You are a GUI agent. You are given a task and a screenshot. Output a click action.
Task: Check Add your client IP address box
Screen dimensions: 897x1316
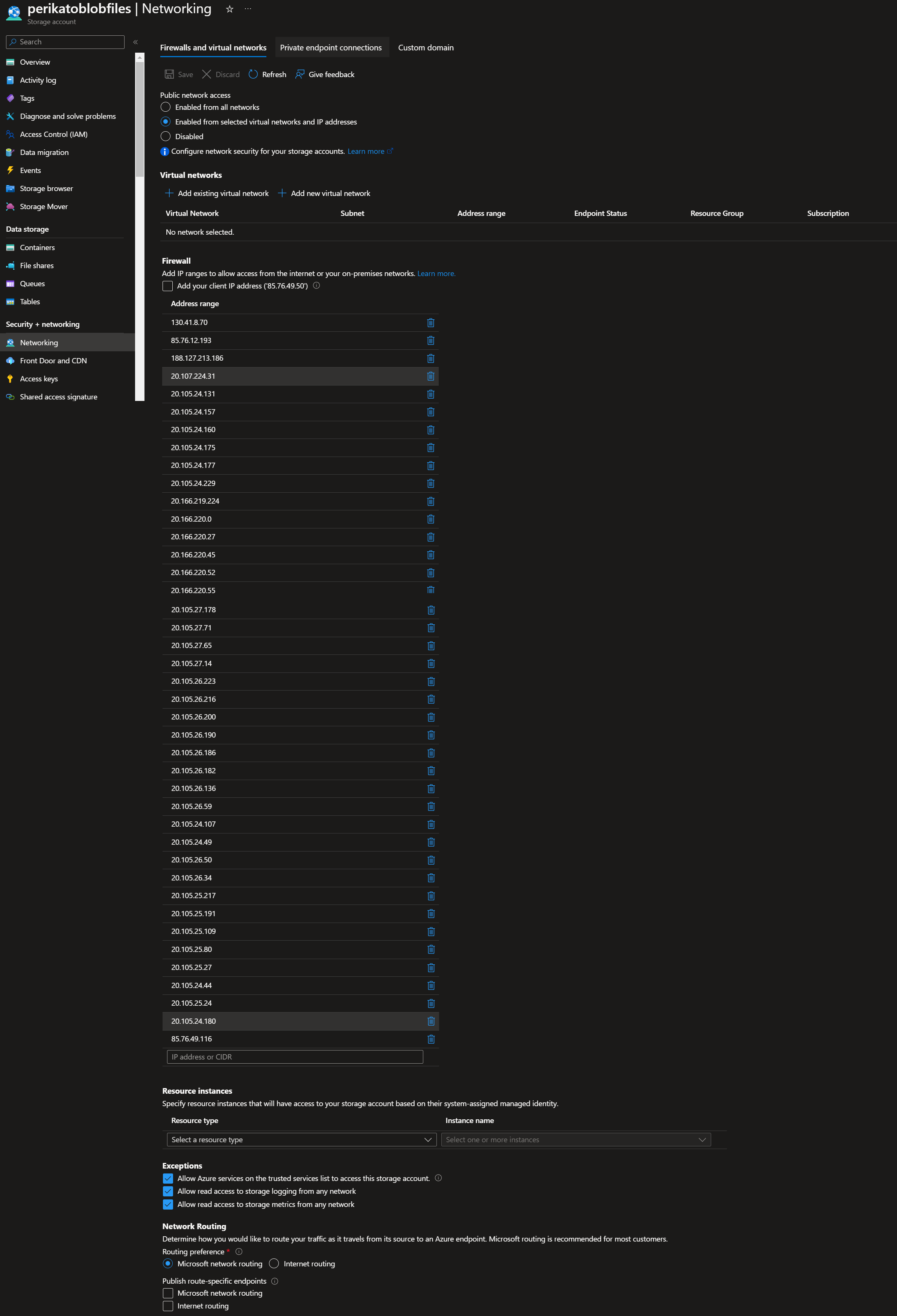point(168,286)
